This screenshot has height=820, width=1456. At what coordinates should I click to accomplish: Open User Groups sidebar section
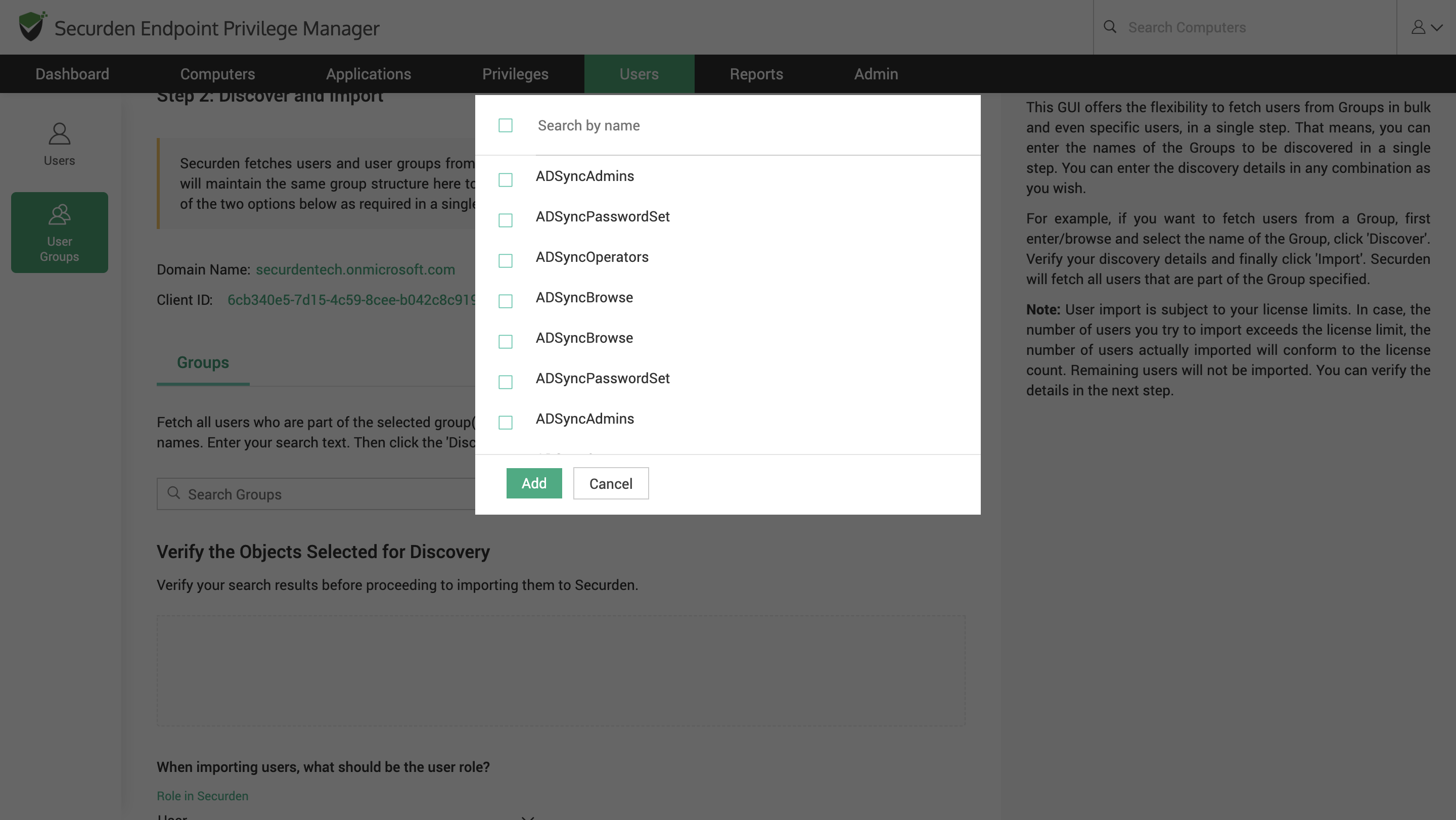pyautogui.click(x=59, y=232)
